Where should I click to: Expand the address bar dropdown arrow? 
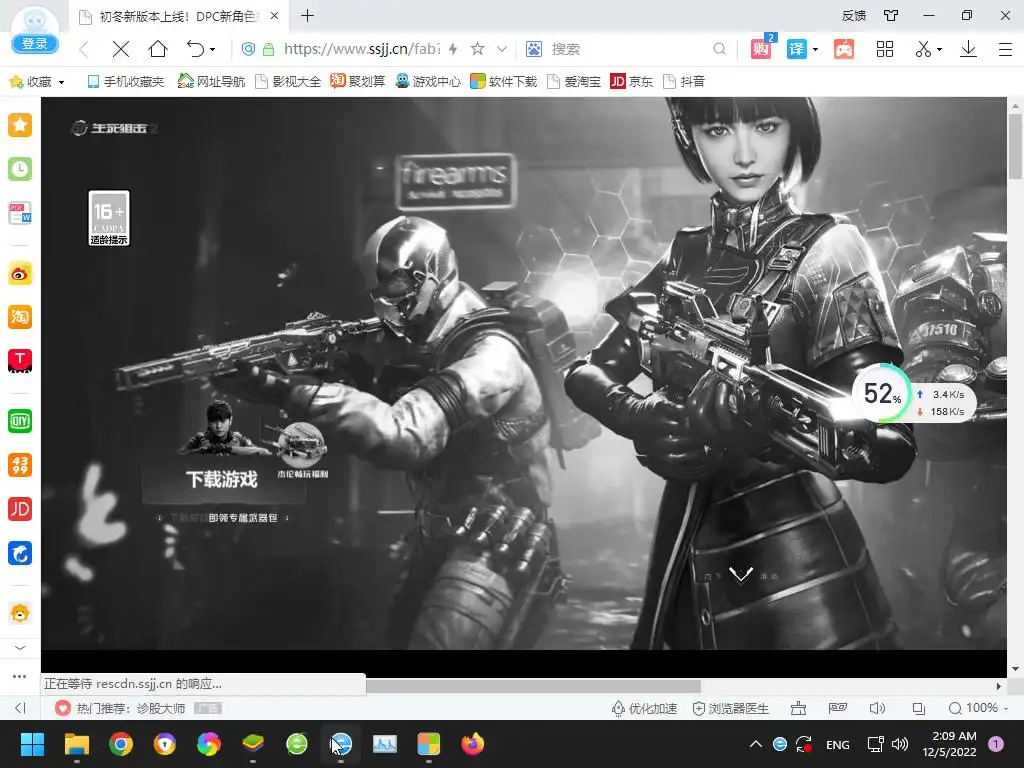(x=502, y=49)
